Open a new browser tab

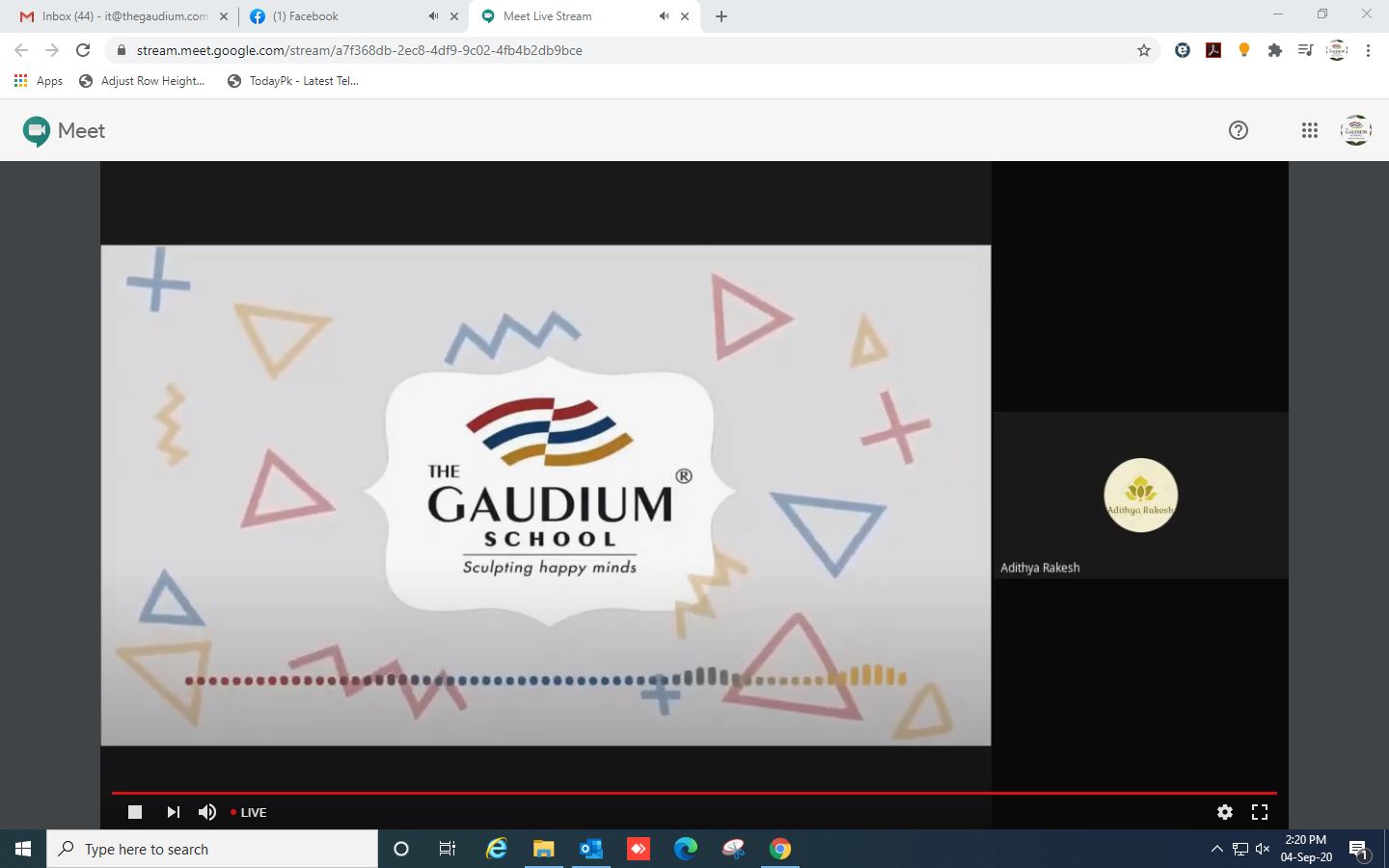(722, 16)
